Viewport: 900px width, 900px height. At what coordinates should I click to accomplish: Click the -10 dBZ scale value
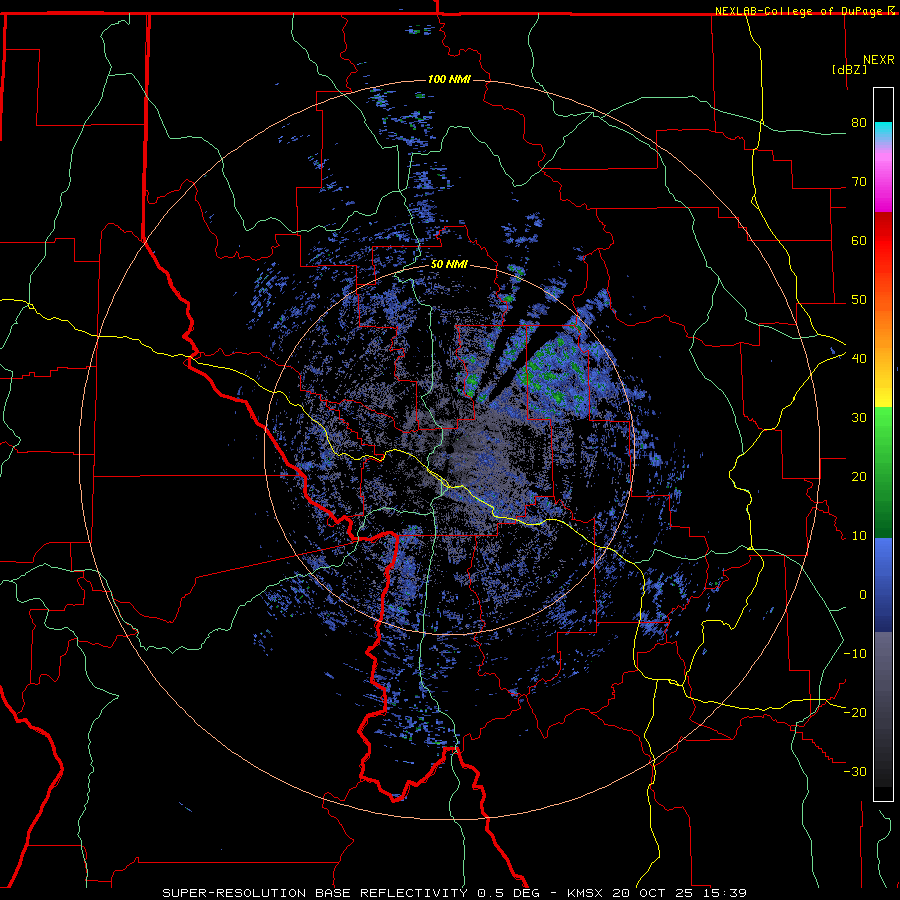click(855, 654)
